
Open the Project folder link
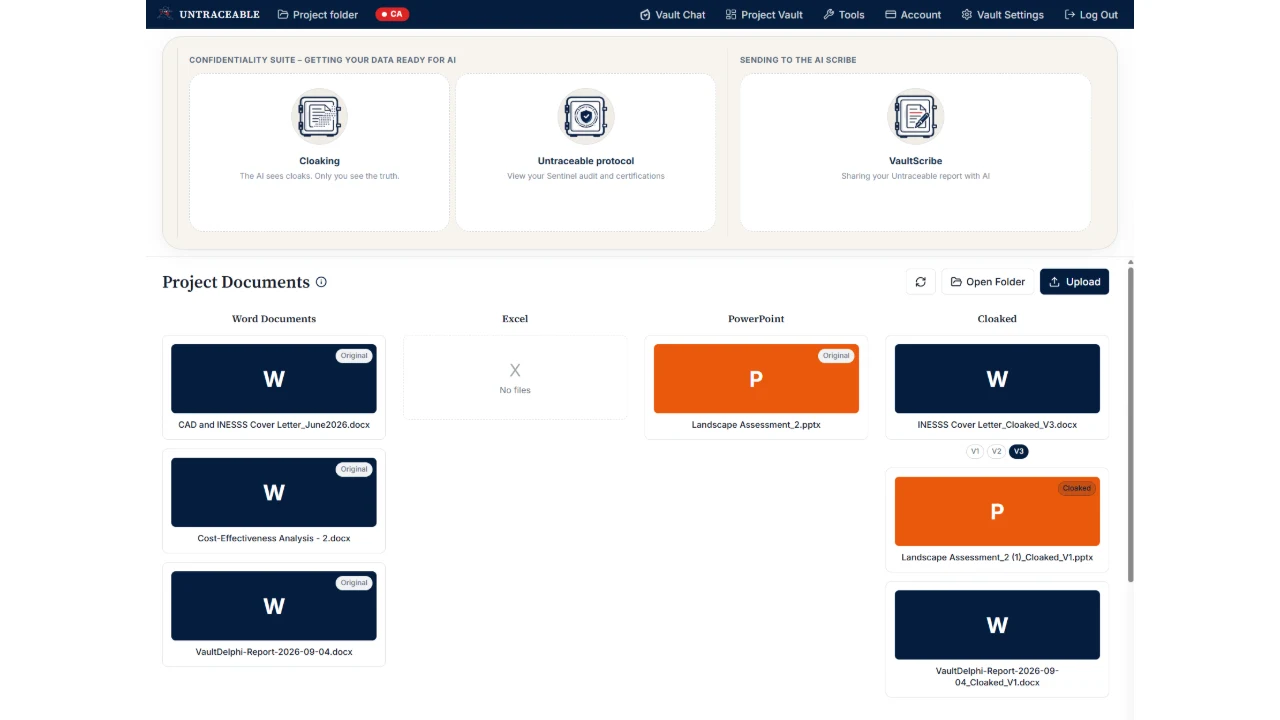pos(319,15)
